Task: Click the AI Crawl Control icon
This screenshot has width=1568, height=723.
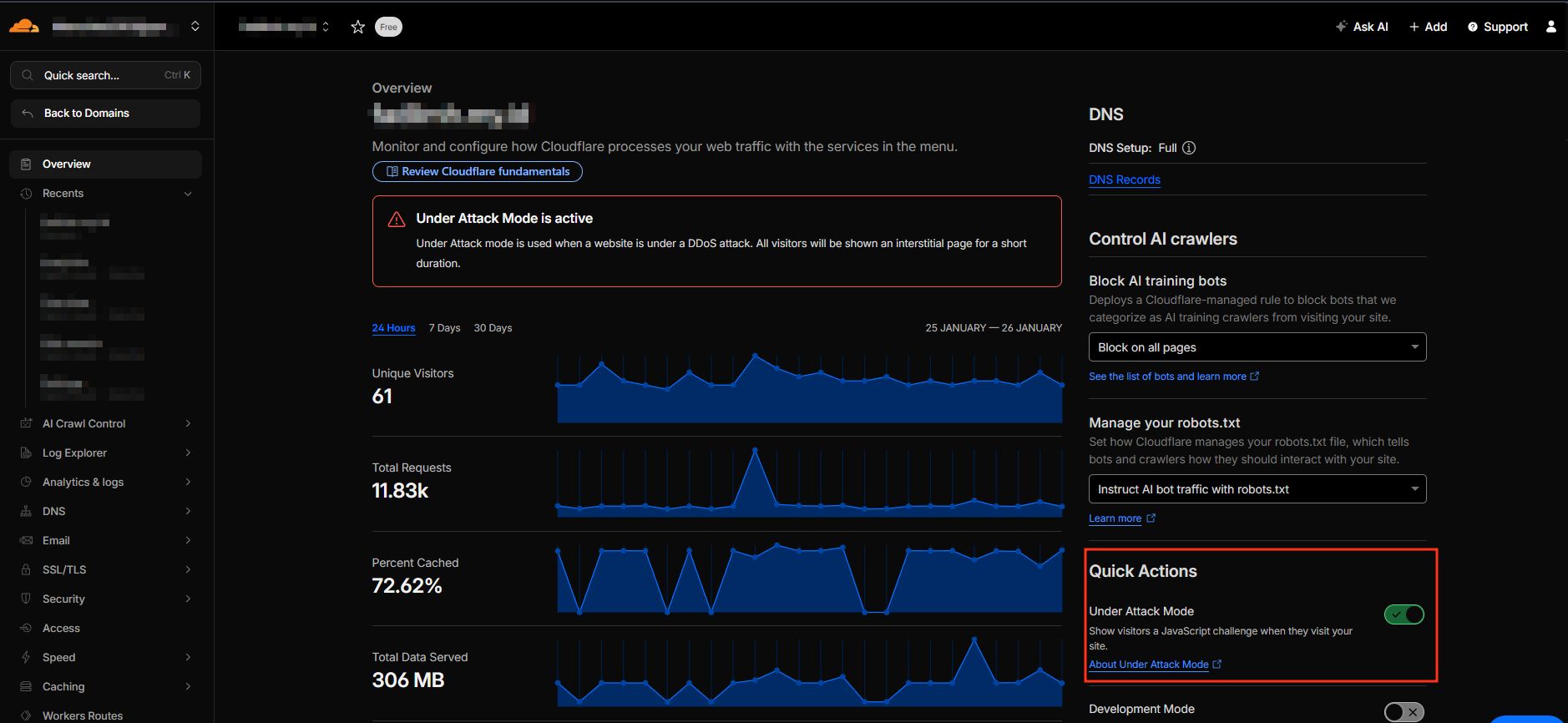Action: (26, 423)
